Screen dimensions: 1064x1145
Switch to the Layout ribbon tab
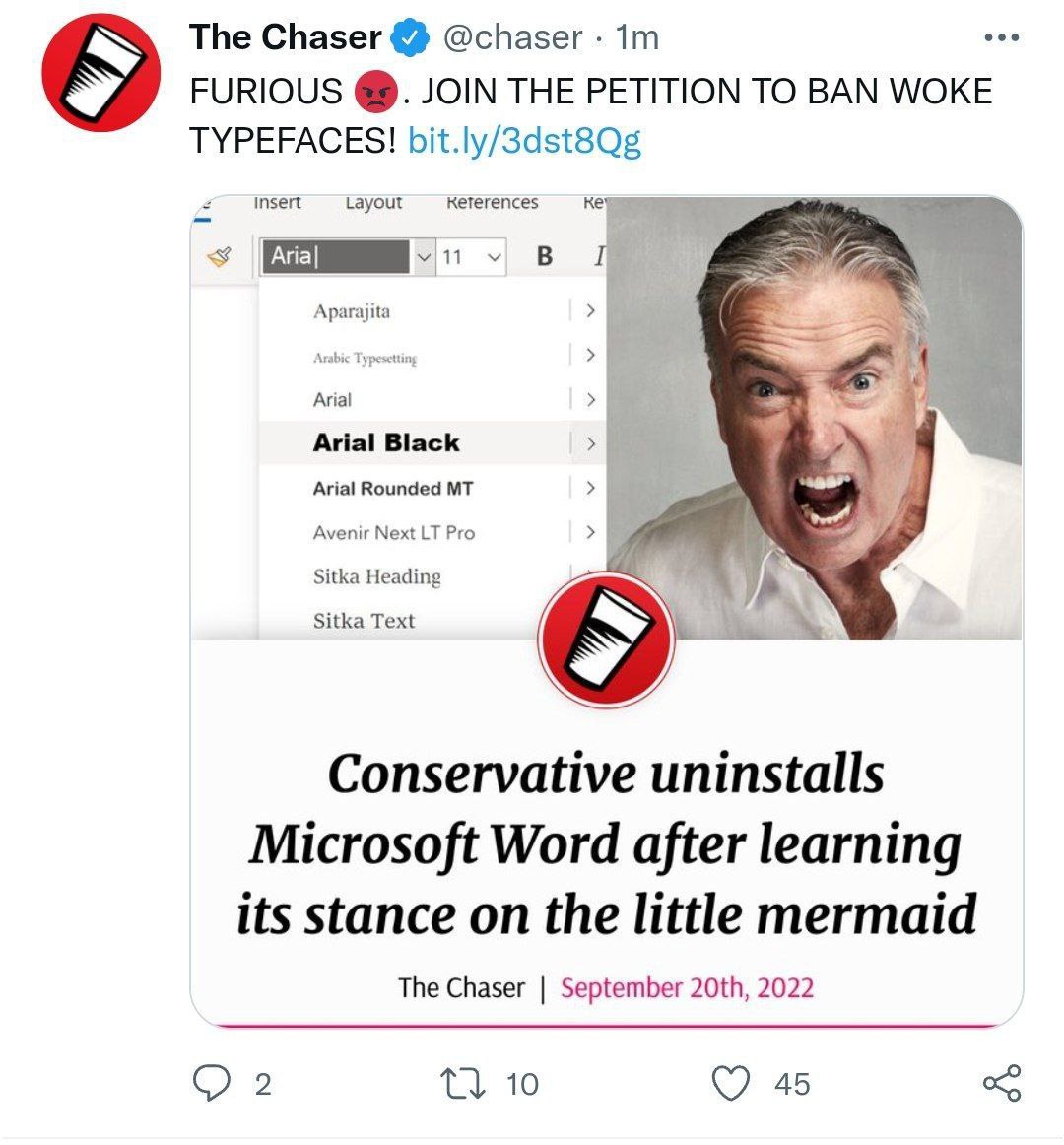click(373, 202)
